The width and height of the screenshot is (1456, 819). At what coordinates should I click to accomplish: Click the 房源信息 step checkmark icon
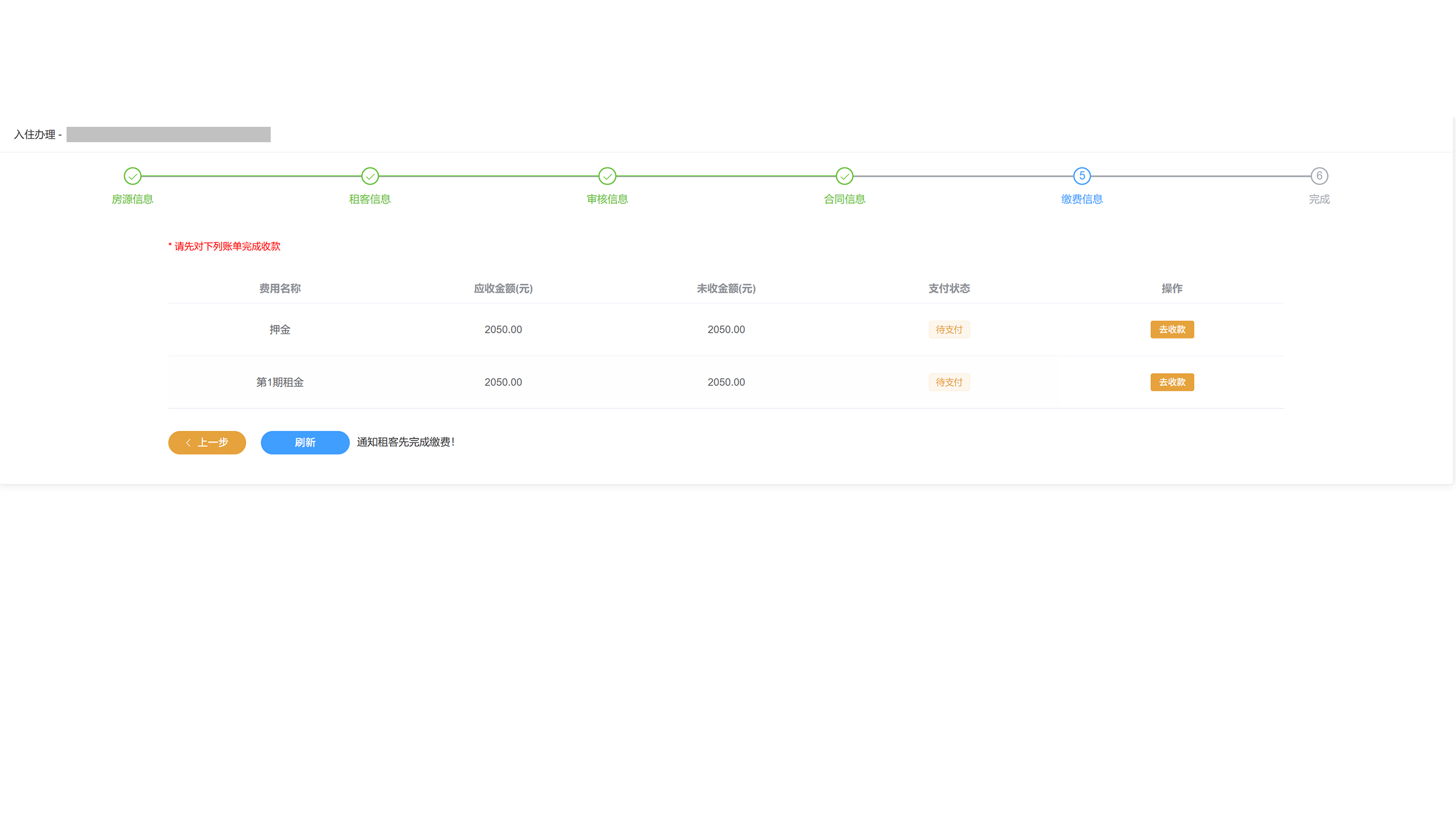click(133, 176)
